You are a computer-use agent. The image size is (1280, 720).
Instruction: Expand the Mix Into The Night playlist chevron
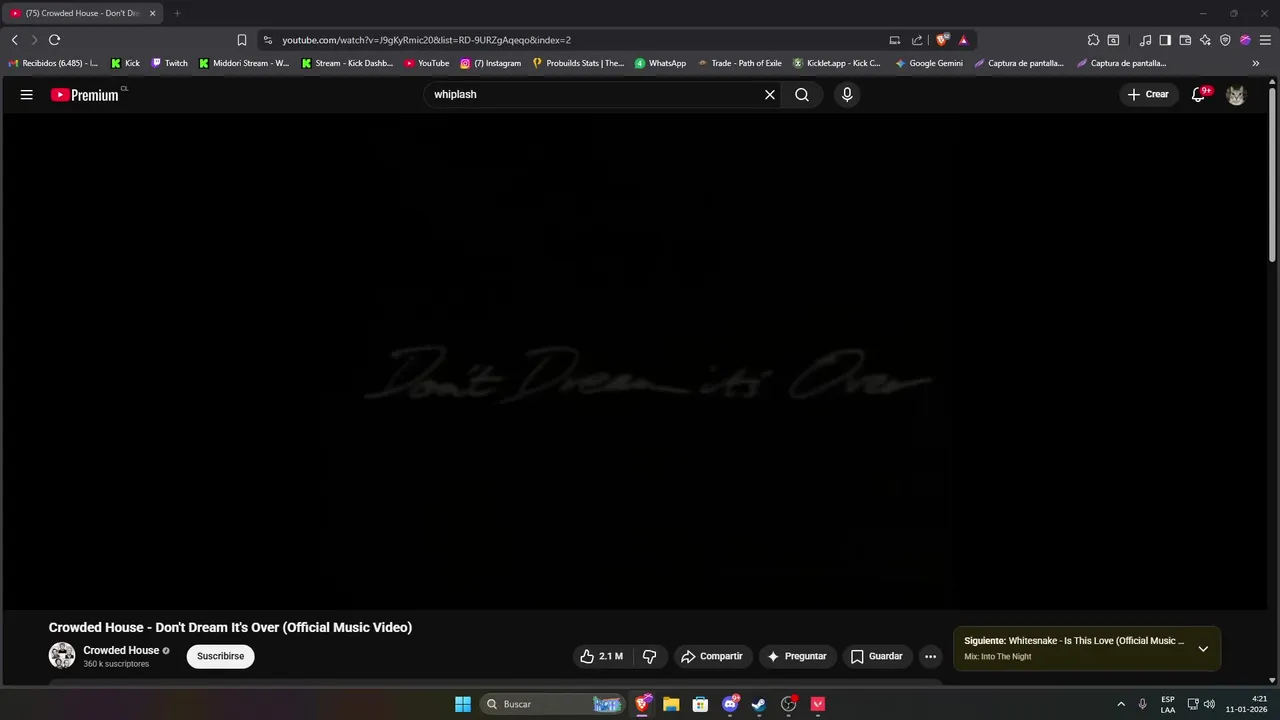1203,648
